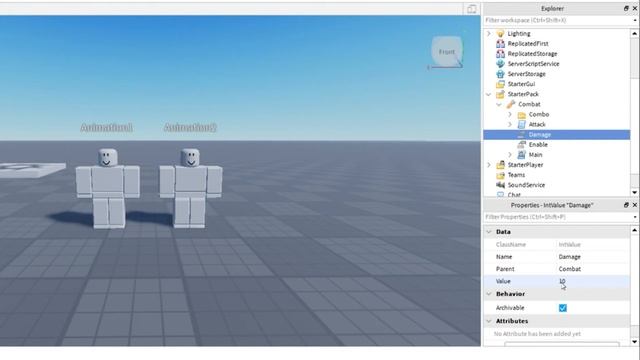This screenshot has width=640, height=360.
Task: Collapse the StarterPack node
Action: click(489, 94)
